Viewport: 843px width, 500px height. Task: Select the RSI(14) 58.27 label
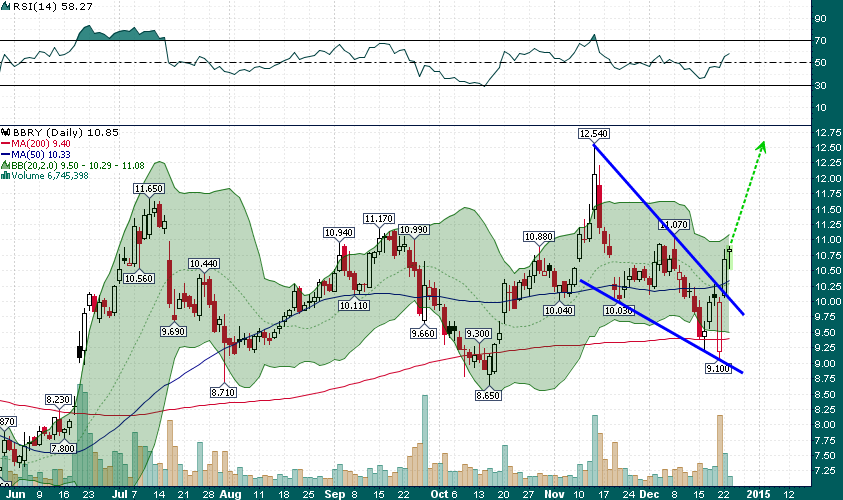pyautogui.click(x=52, y=6)
